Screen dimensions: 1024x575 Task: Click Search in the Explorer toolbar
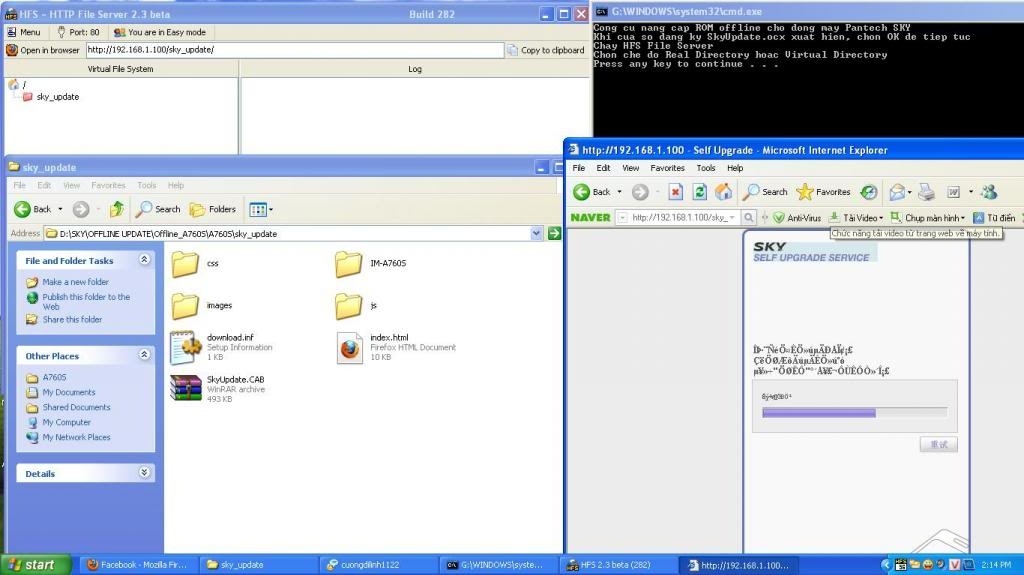(x=158, y=209)
